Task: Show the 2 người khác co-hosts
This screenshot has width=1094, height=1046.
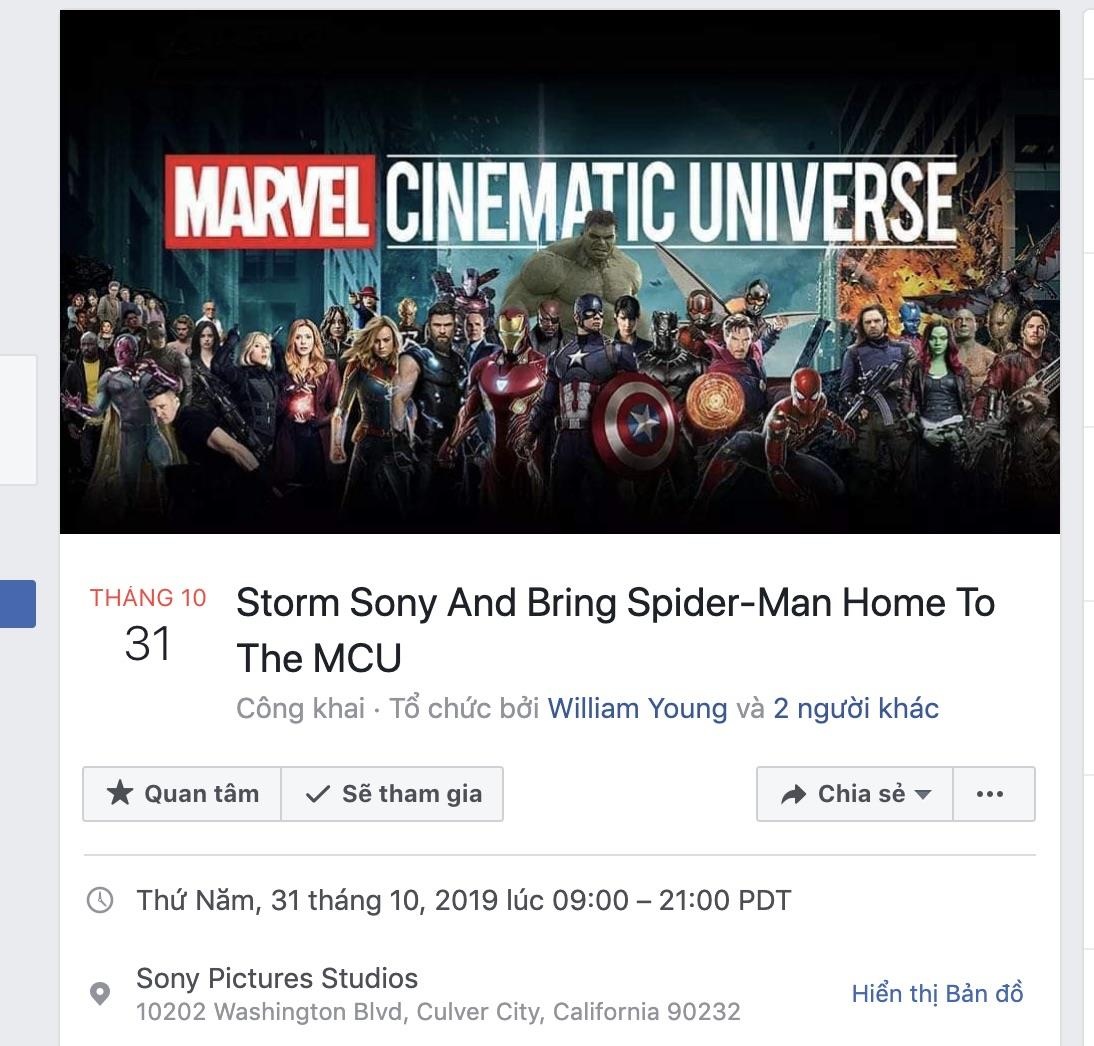Action: click(x=856, y=709)
